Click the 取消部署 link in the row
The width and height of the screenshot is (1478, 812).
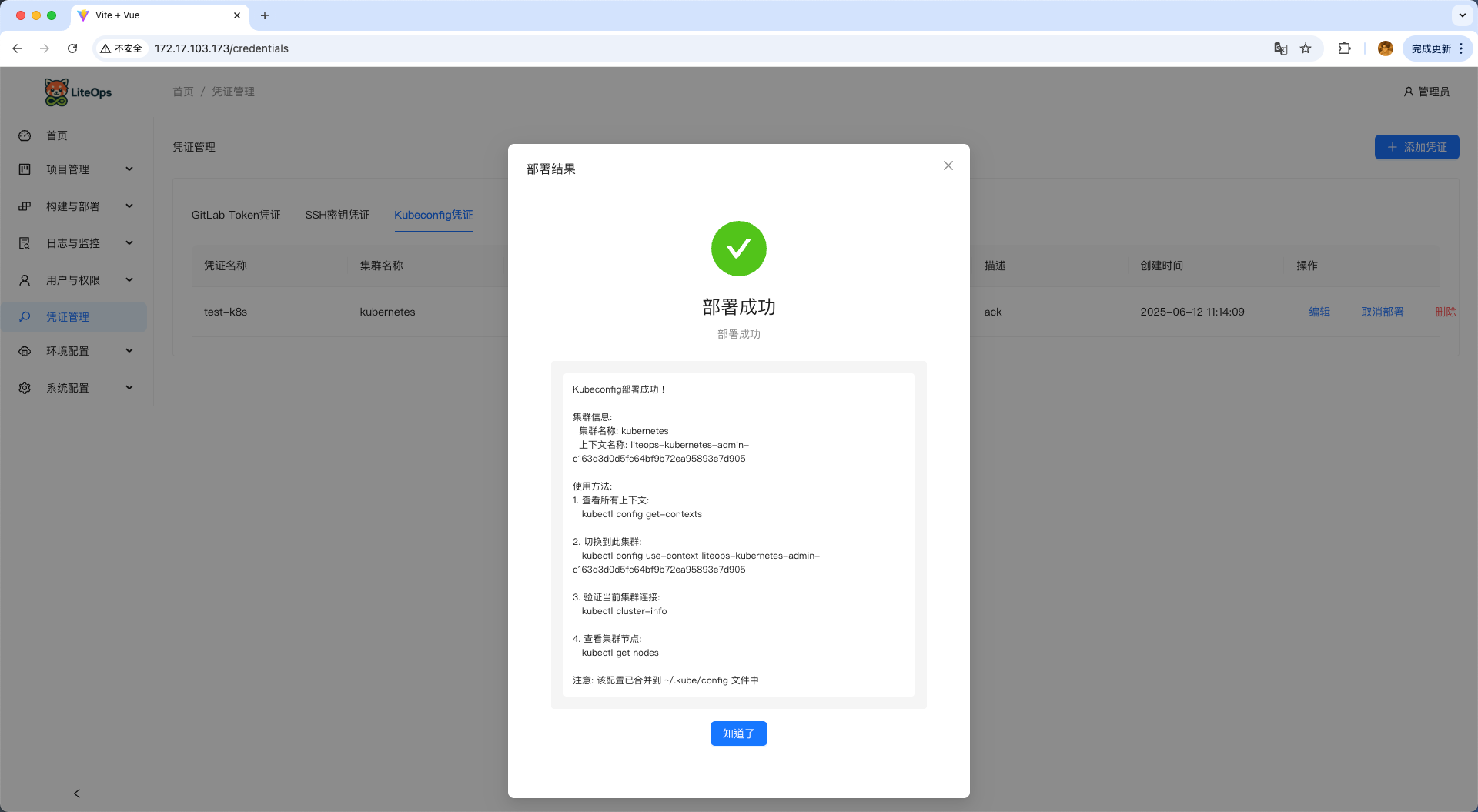point(1382,312)
